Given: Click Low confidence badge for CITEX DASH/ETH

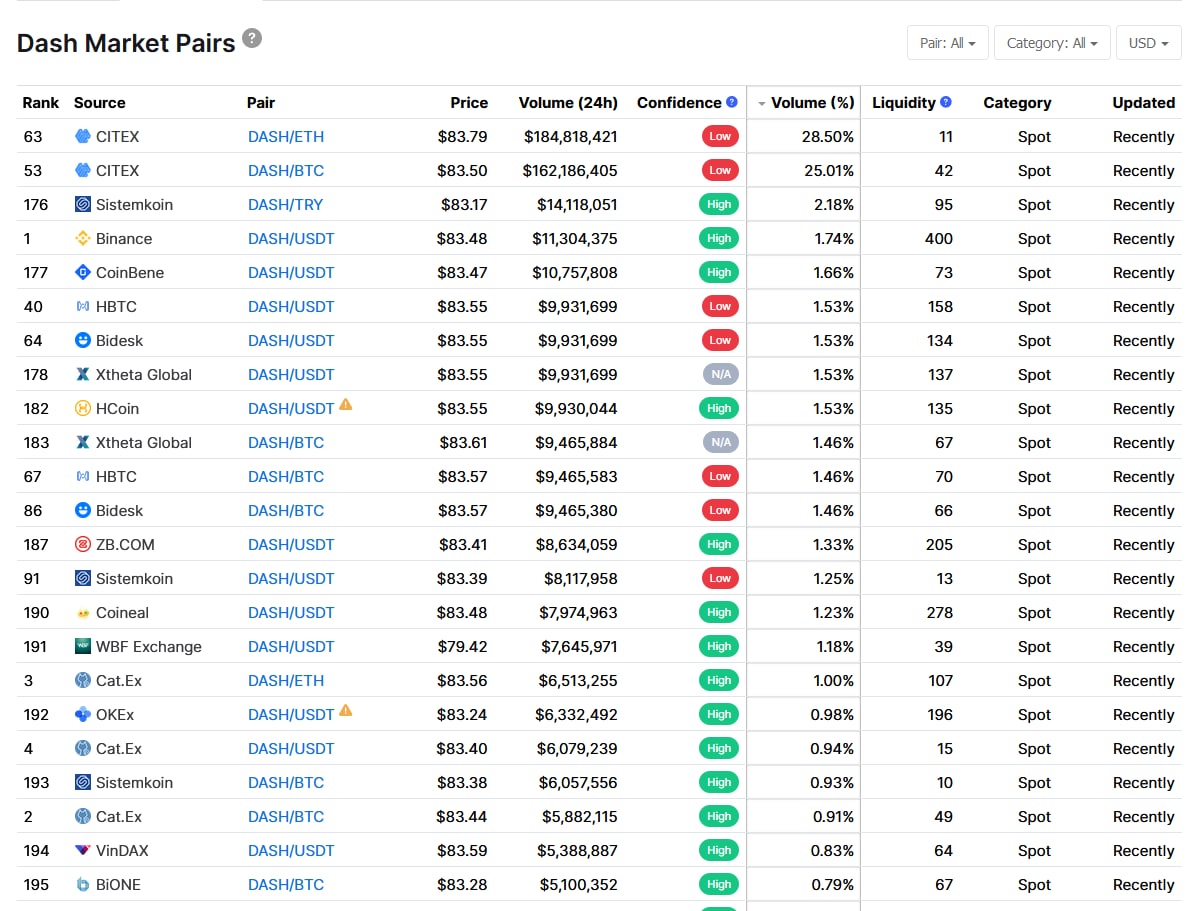Looking at the screenshot, I should (x=720, y=137).
